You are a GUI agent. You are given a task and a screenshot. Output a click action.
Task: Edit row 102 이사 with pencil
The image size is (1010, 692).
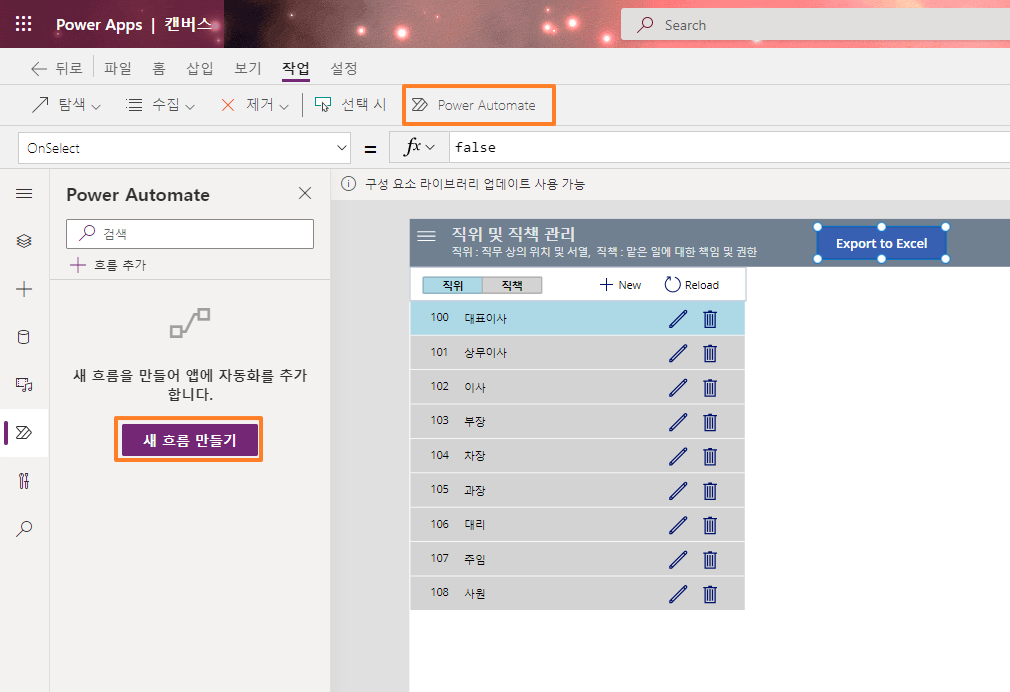pos(678,388)
